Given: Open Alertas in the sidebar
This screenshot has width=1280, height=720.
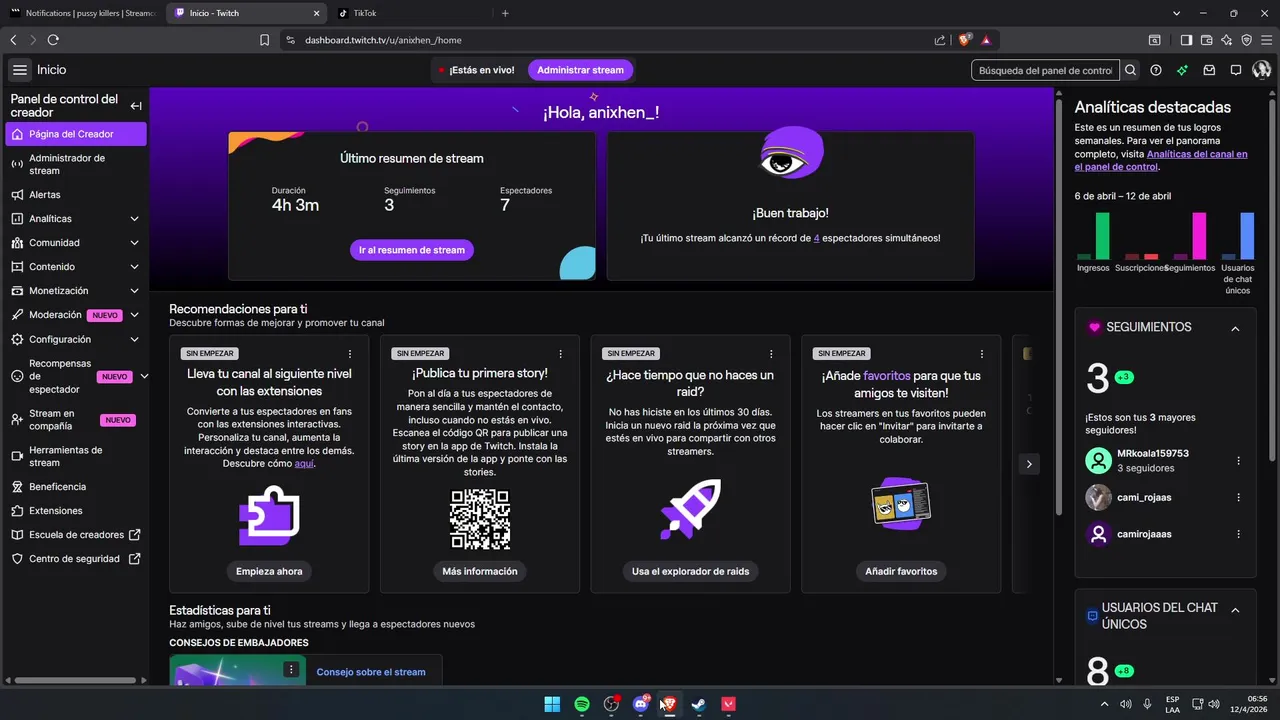Looking at the screenshot, I should tap(76, 195).
